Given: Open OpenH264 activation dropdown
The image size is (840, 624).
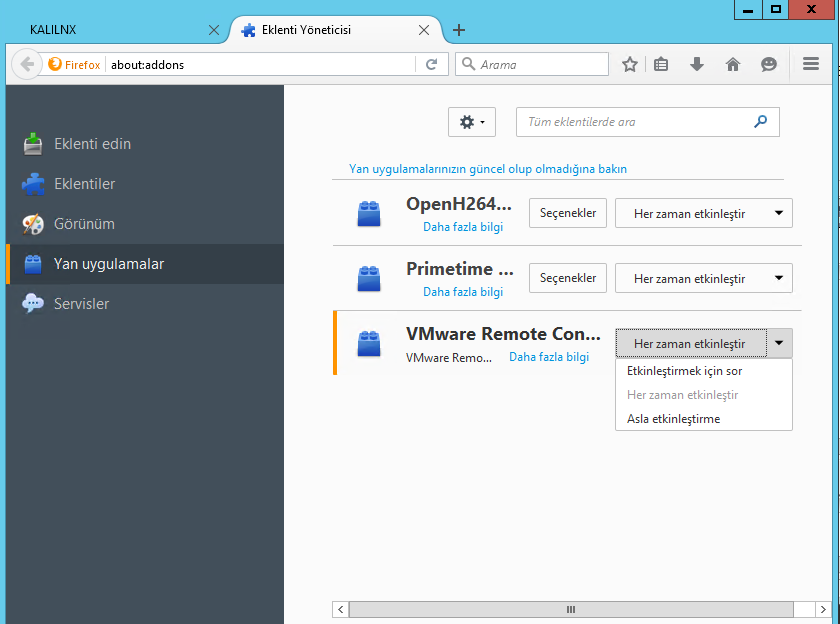Looking at the screenshot, I should click(703, 213).
